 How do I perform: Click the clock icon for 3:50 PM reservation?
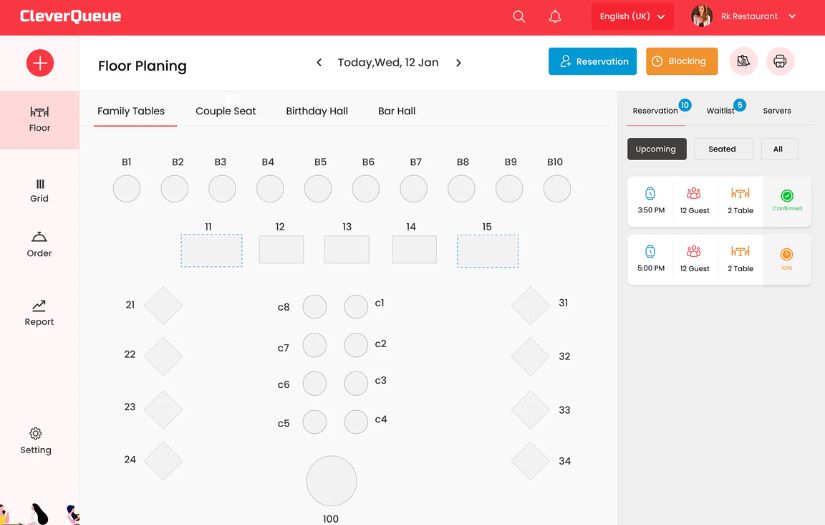(650, 194)
